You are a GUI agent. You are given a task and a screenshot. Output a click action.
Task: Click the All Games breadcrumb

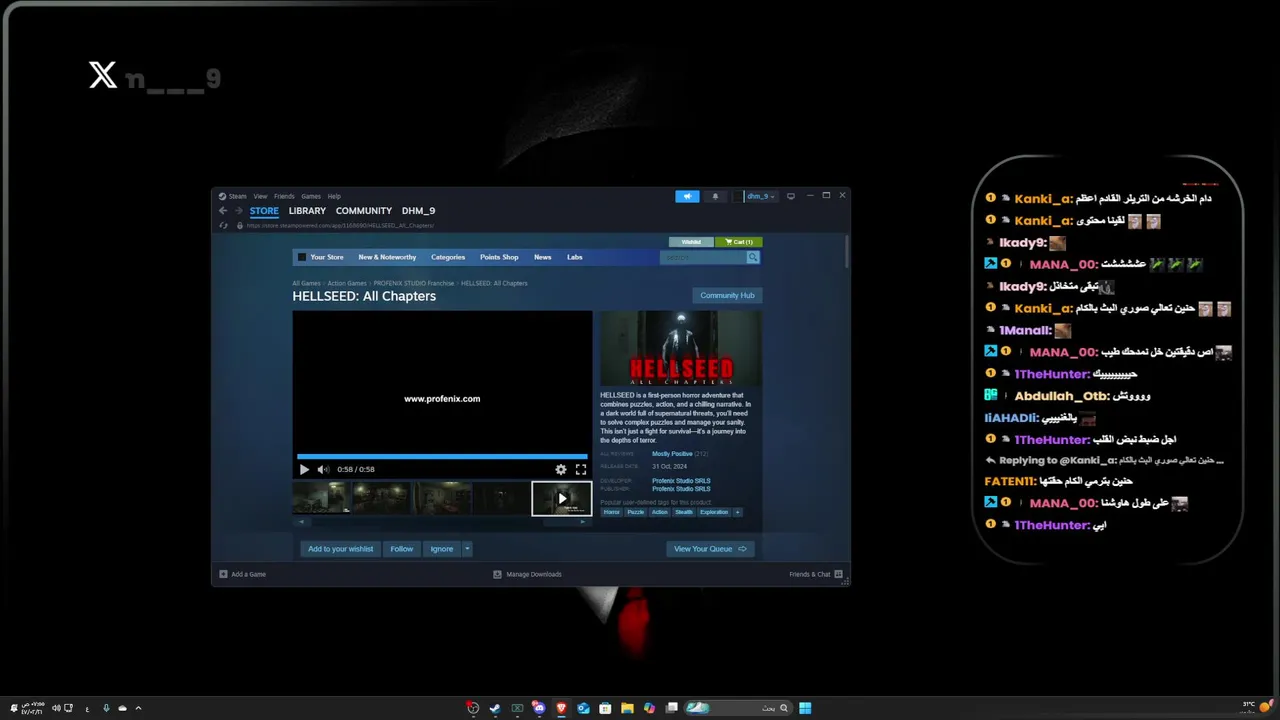tap(306, 283)
